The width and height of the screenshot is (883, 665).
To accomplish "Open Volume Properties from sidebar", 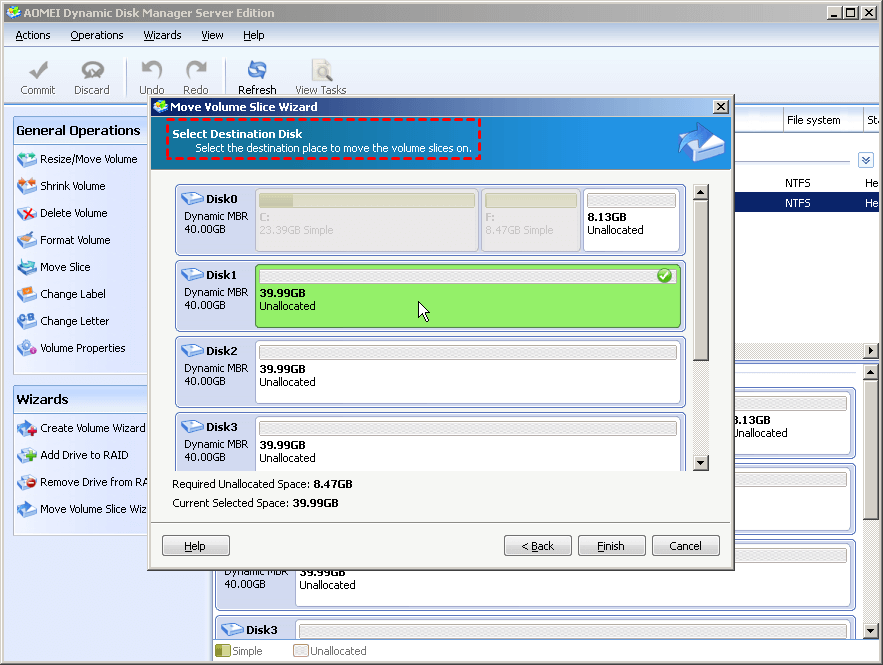I will pos(71,348).
